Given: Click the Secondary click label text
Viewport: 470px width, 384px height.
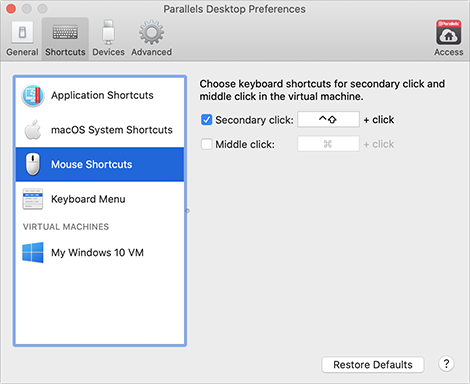Looking at the screenshot, I should (x=254, y=120).
